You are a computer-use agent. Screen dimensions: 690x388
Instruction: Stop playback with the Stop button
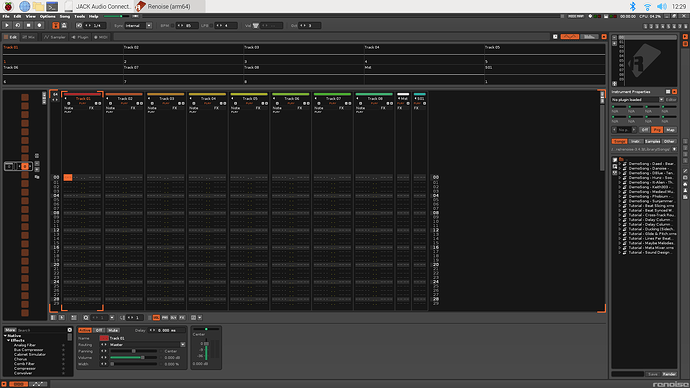[29, 26]
